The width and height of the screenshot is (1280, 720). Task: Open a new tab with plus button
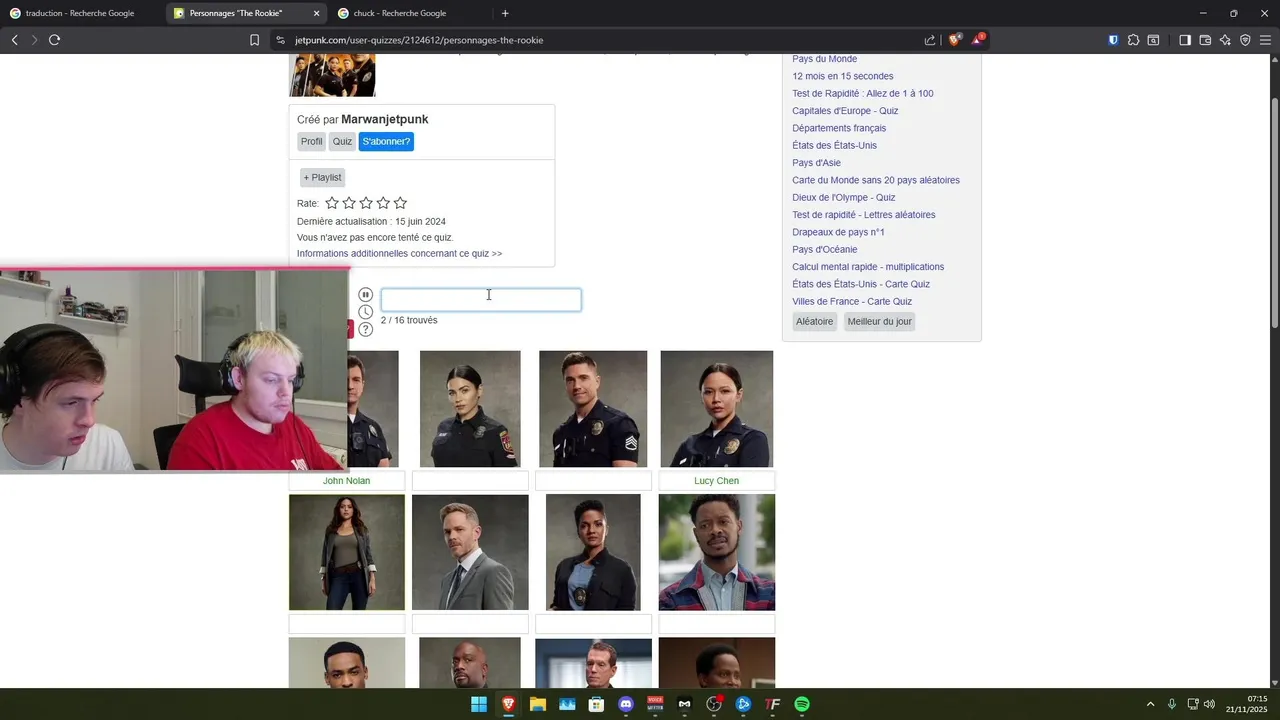coord(505,13)
